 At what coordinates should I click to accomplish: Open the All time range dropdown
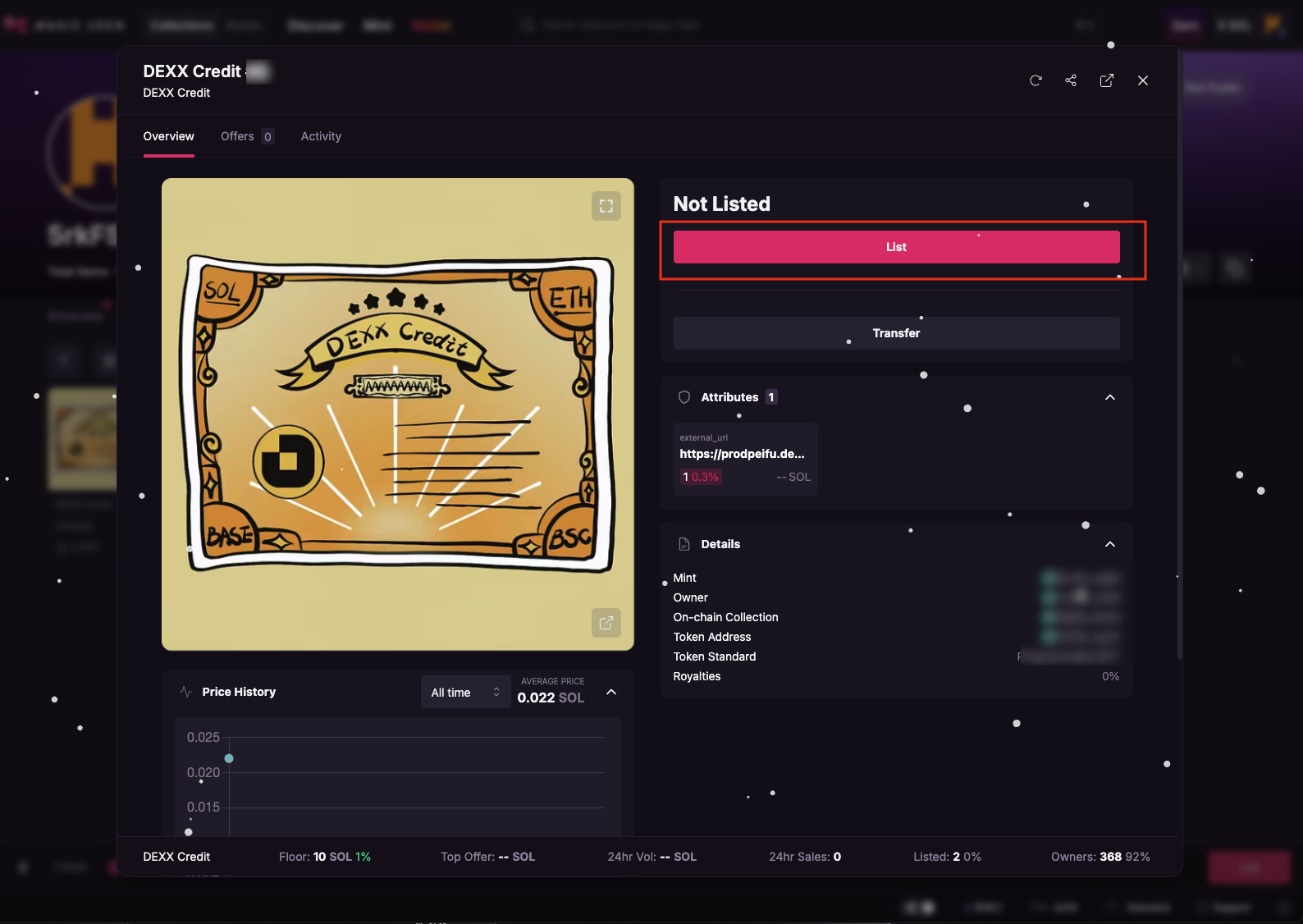(x=465, y=692)
